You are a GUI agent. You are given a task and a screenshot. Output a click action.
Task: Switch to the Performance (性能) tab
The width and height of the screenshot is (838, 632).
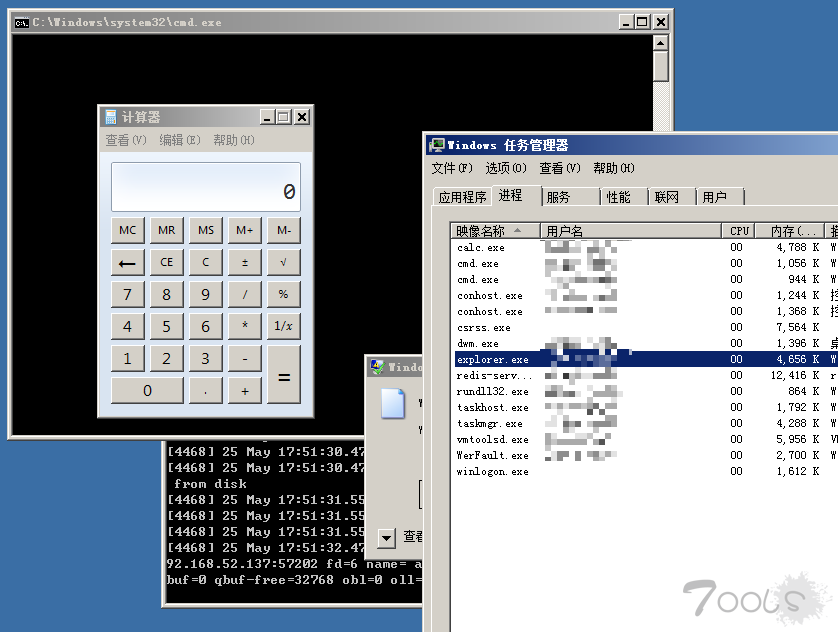point(624,197)
